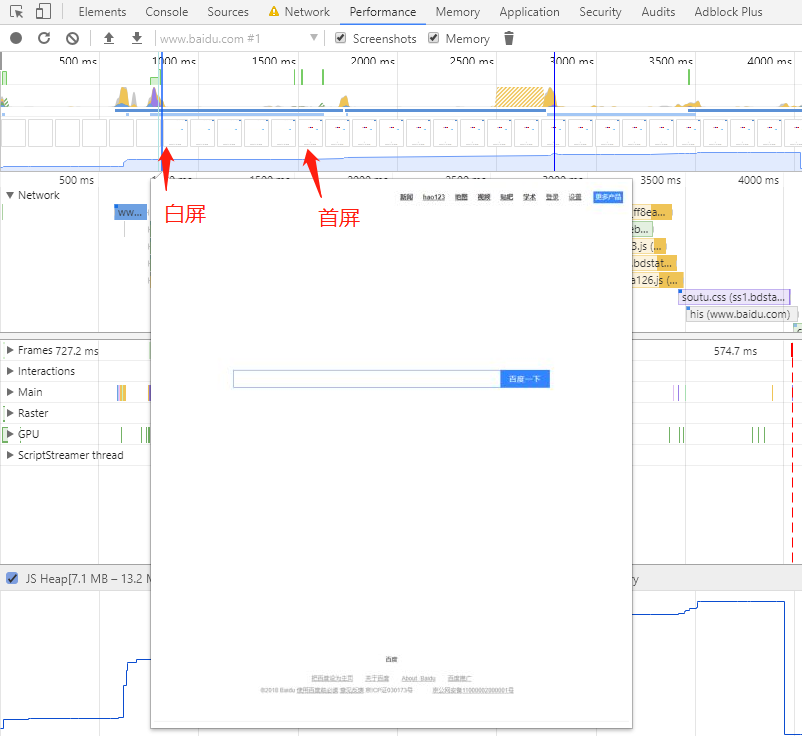Switch to the Console tab
Viewport: 802px width, 736px height.
(167, 12)
